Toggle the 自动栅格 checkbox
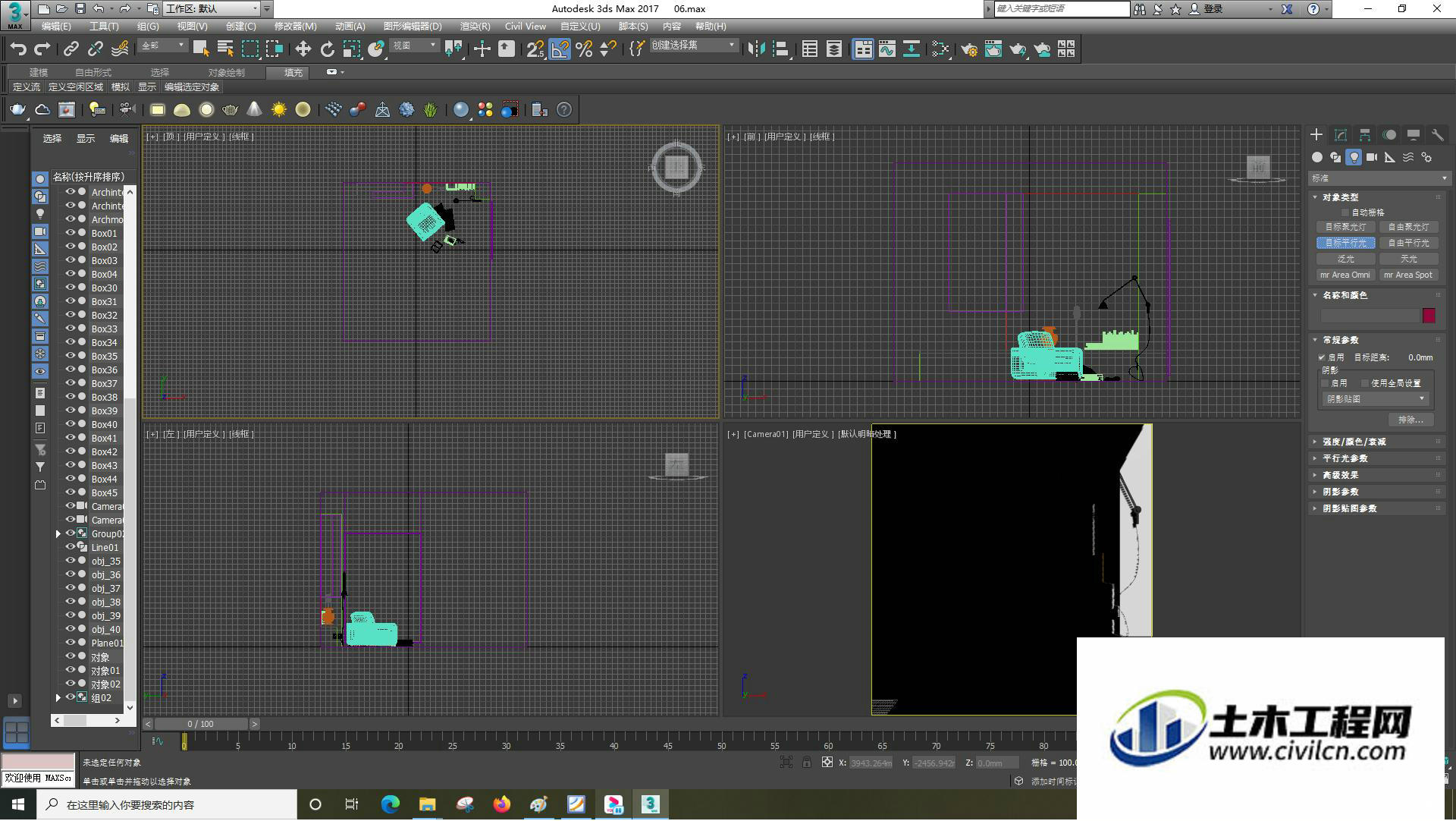The image size is (1456, 821). [1346, 212]
